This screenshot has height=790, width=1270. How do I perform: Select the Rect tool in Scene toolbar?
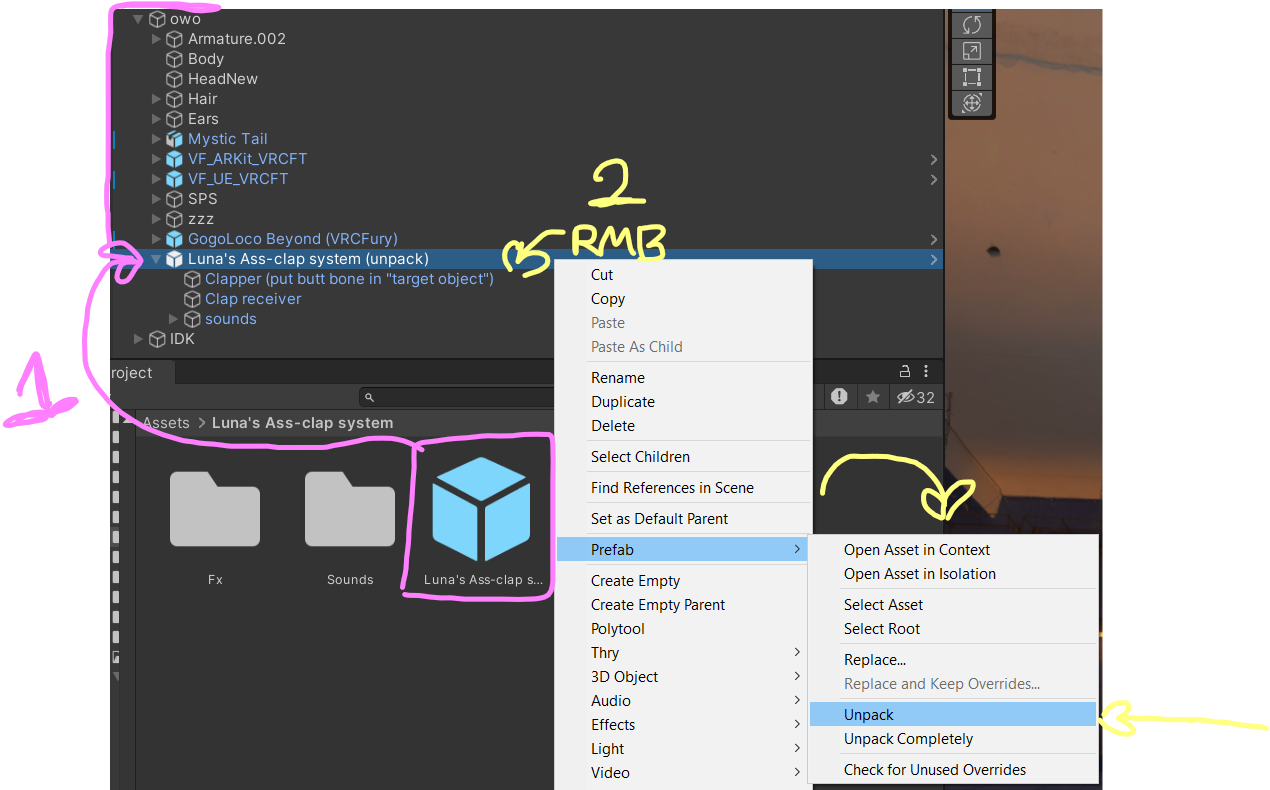pyautogui.click(x=971, y=77)
